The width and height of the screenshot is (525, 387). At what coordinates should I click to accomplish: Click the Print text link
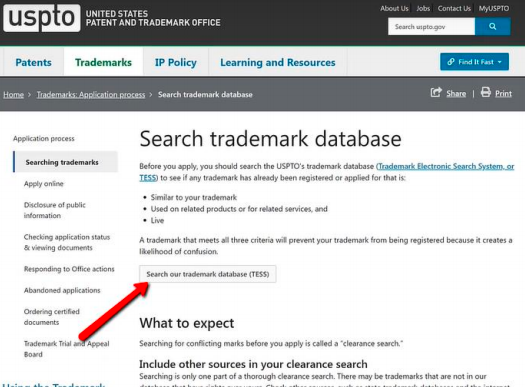[504, 94]
